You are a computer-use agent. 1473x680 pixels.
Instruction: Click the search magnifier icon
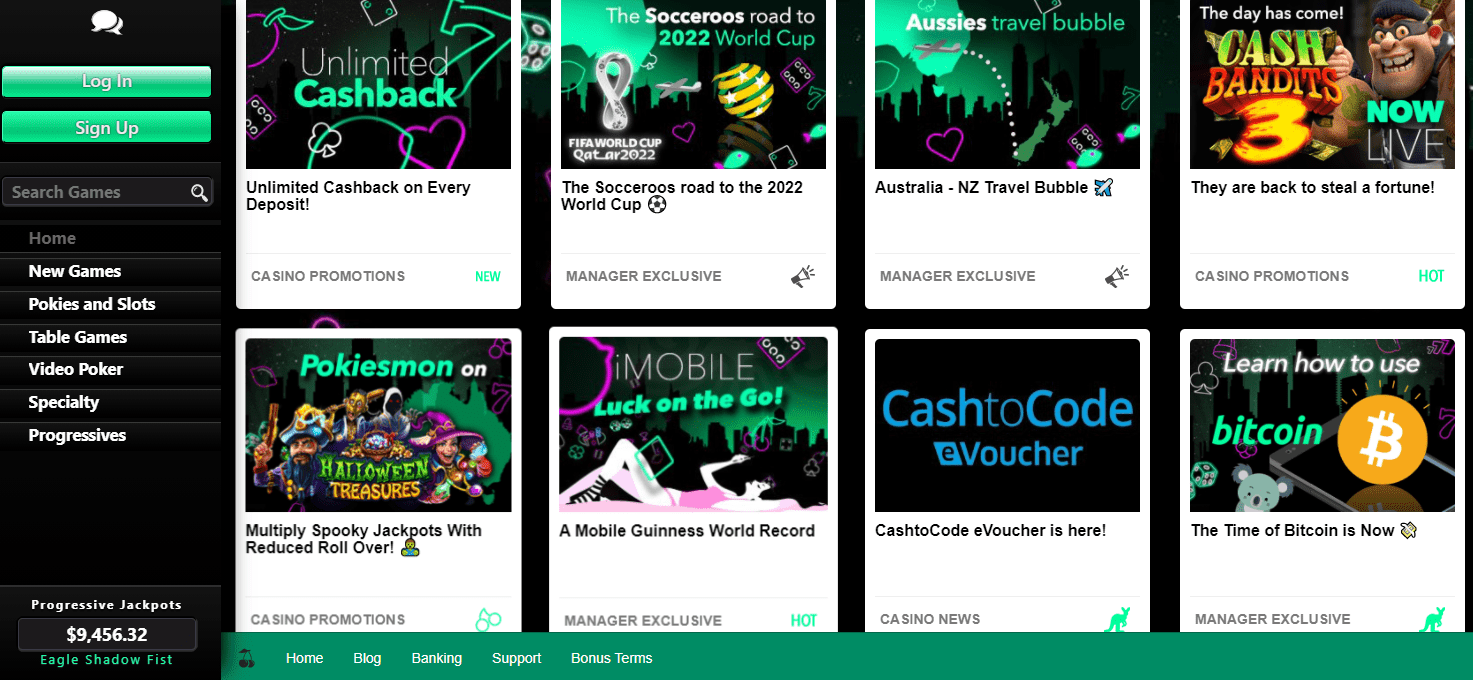(x=200, y=193)
